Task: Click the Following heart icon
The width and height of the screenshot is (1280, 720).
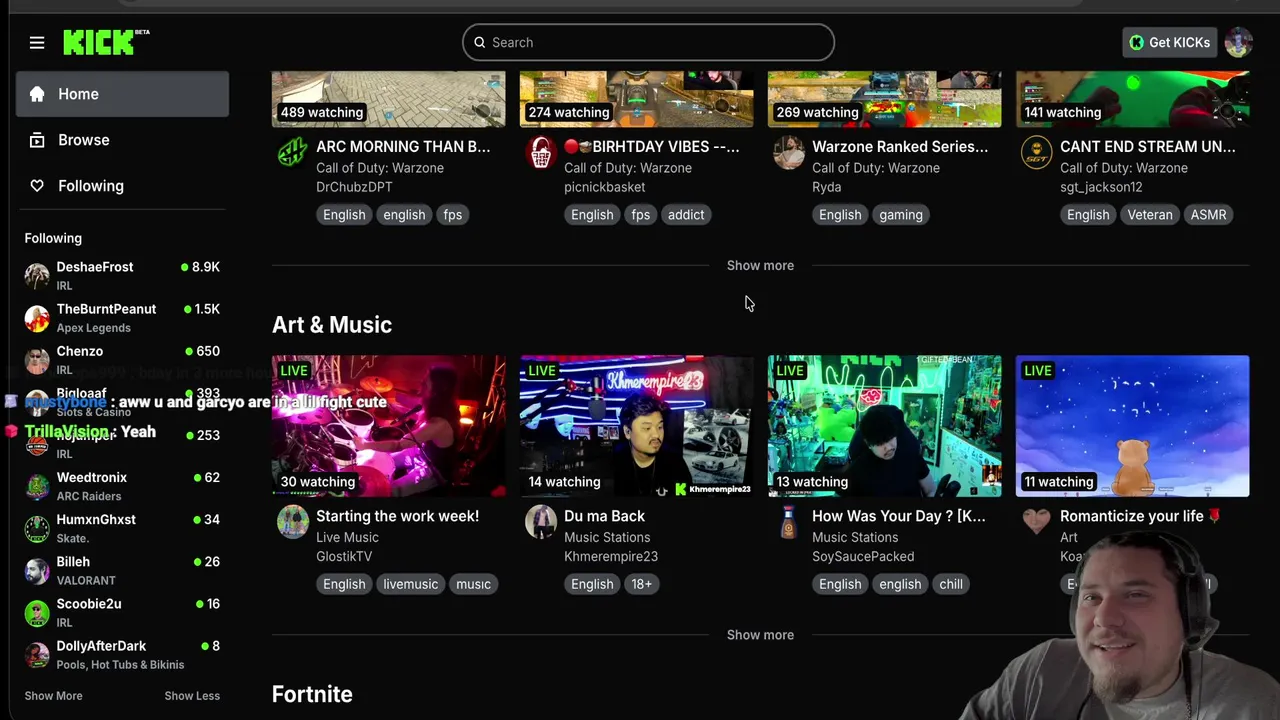Action: click(x=37, y=186)
